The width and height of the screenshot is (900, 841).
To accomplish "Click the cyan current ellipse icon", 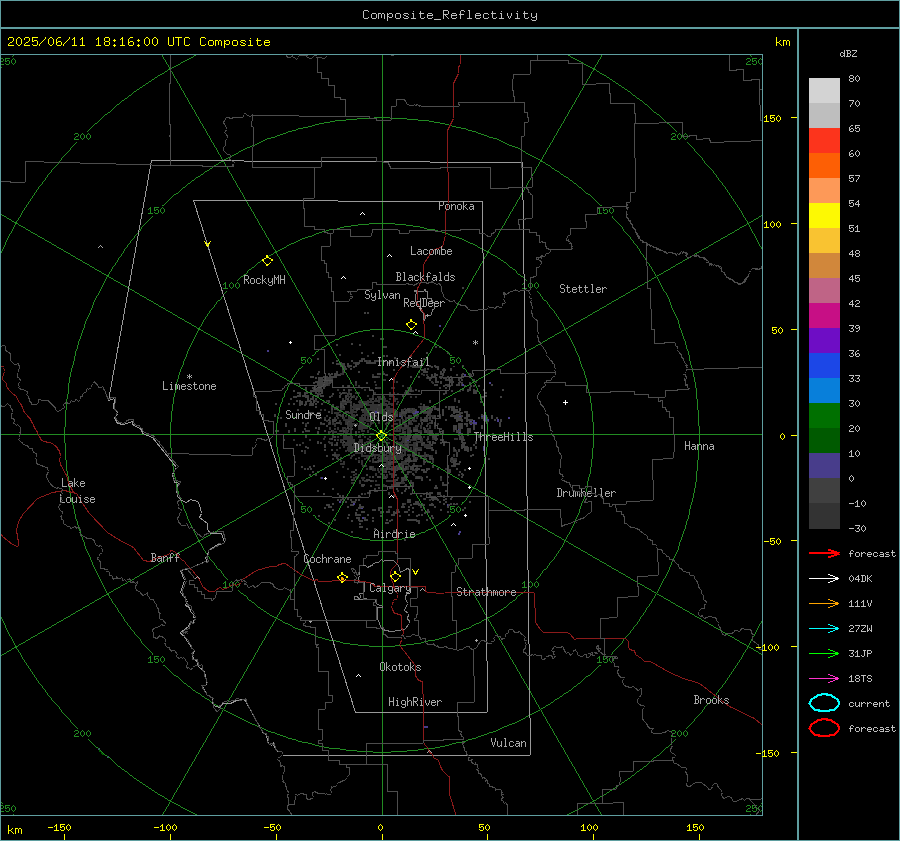I will click(x=824, y=703).
